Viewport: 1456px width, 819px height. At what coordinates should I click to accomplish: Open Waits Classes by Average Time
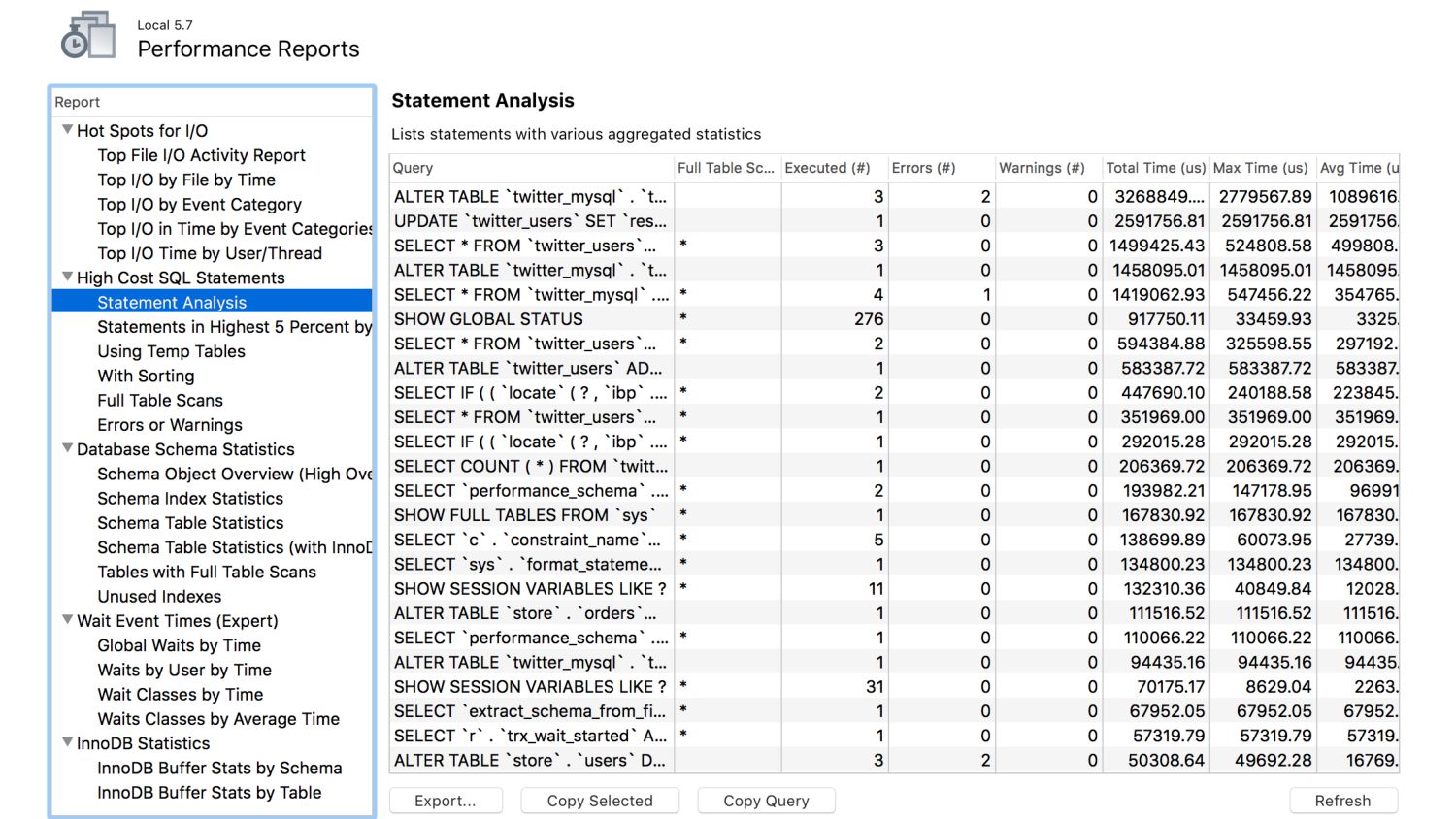click(x=218, y=719)
